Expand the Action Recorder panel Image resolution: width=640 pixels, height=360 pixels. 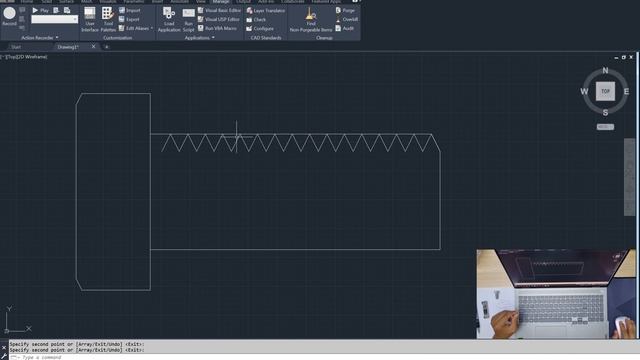point(40,38)
